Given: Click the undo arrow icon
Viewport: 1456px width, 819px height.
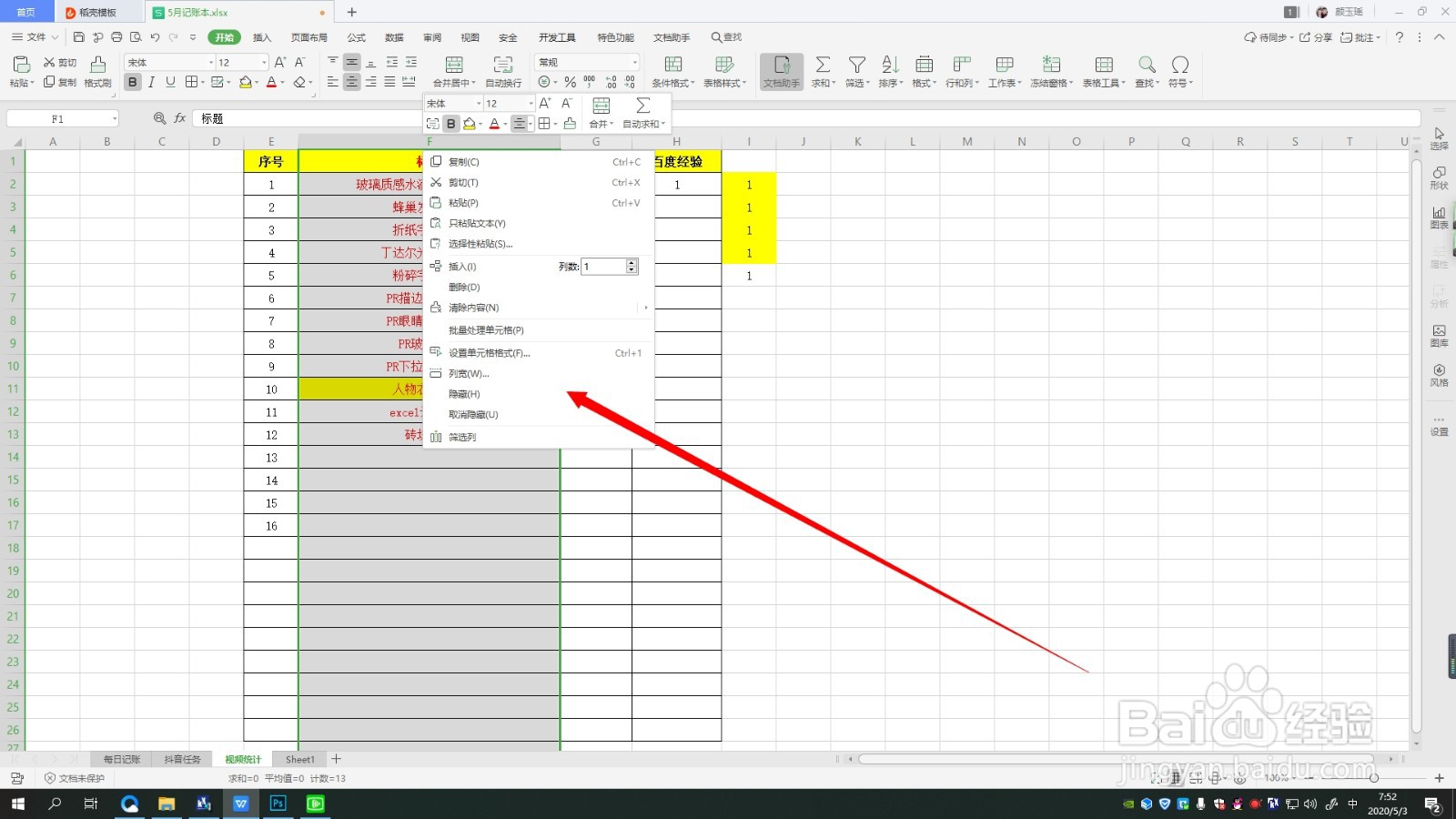Looking at the screenshot, I should click(x=155, y=37).
